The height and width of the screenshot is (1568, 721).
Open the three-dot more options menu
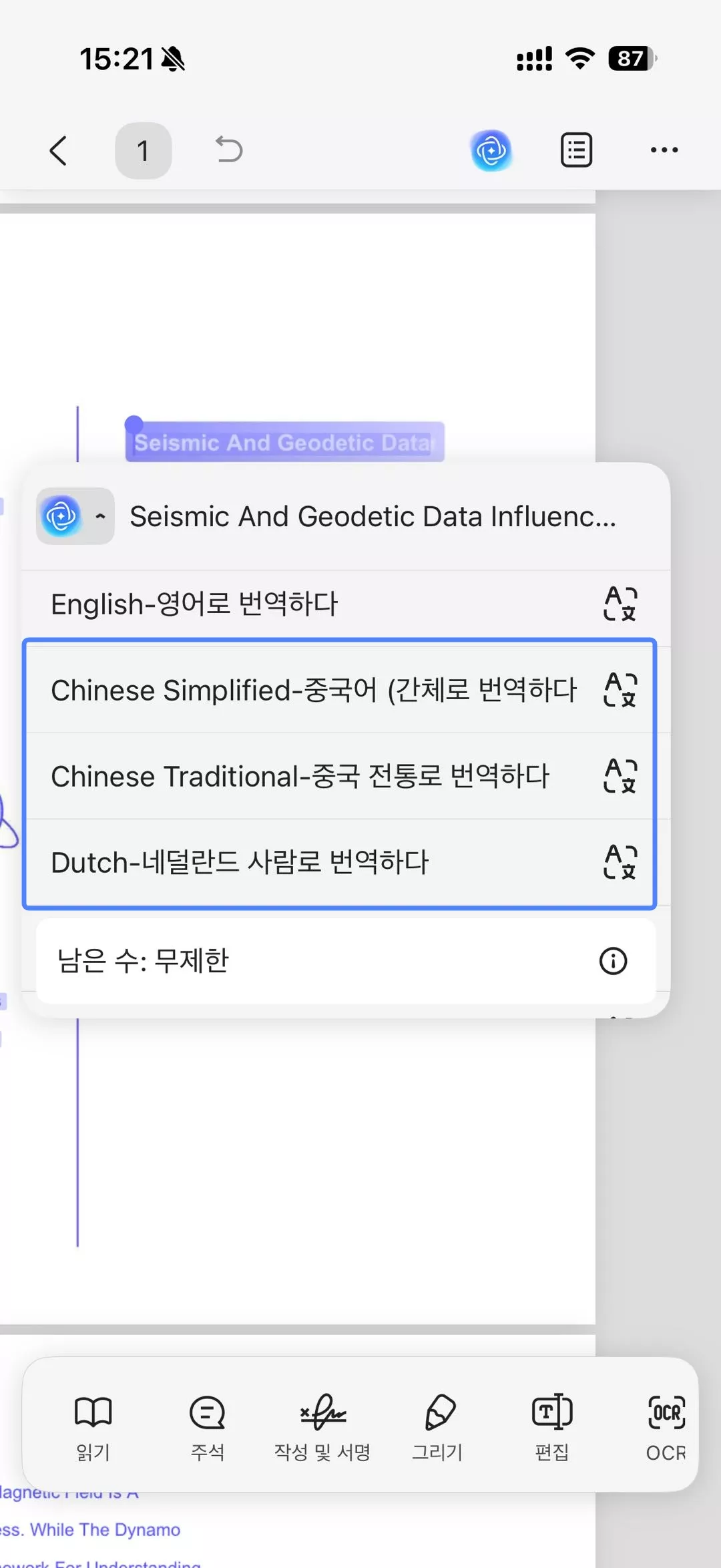coord(664,150)
